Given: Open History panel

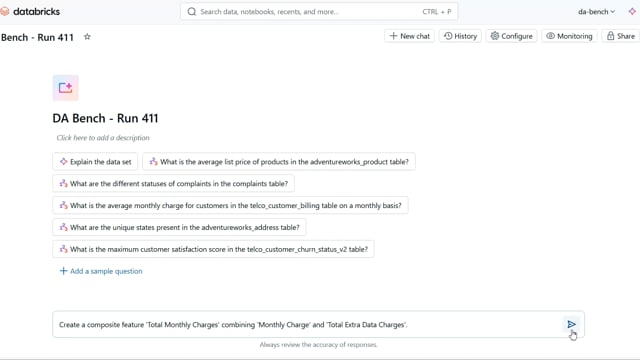Looking at the screenshot, I should [x=460, y=36].
